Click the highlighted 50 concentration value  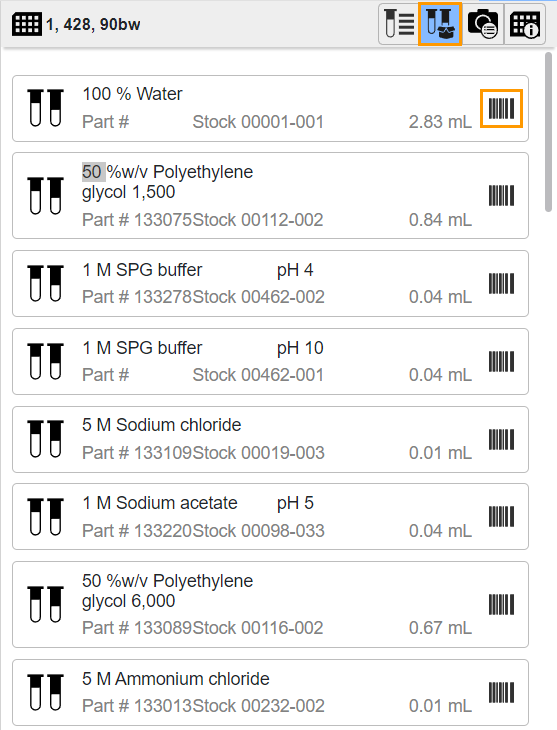pyautogui.click(x=93, y=172)
